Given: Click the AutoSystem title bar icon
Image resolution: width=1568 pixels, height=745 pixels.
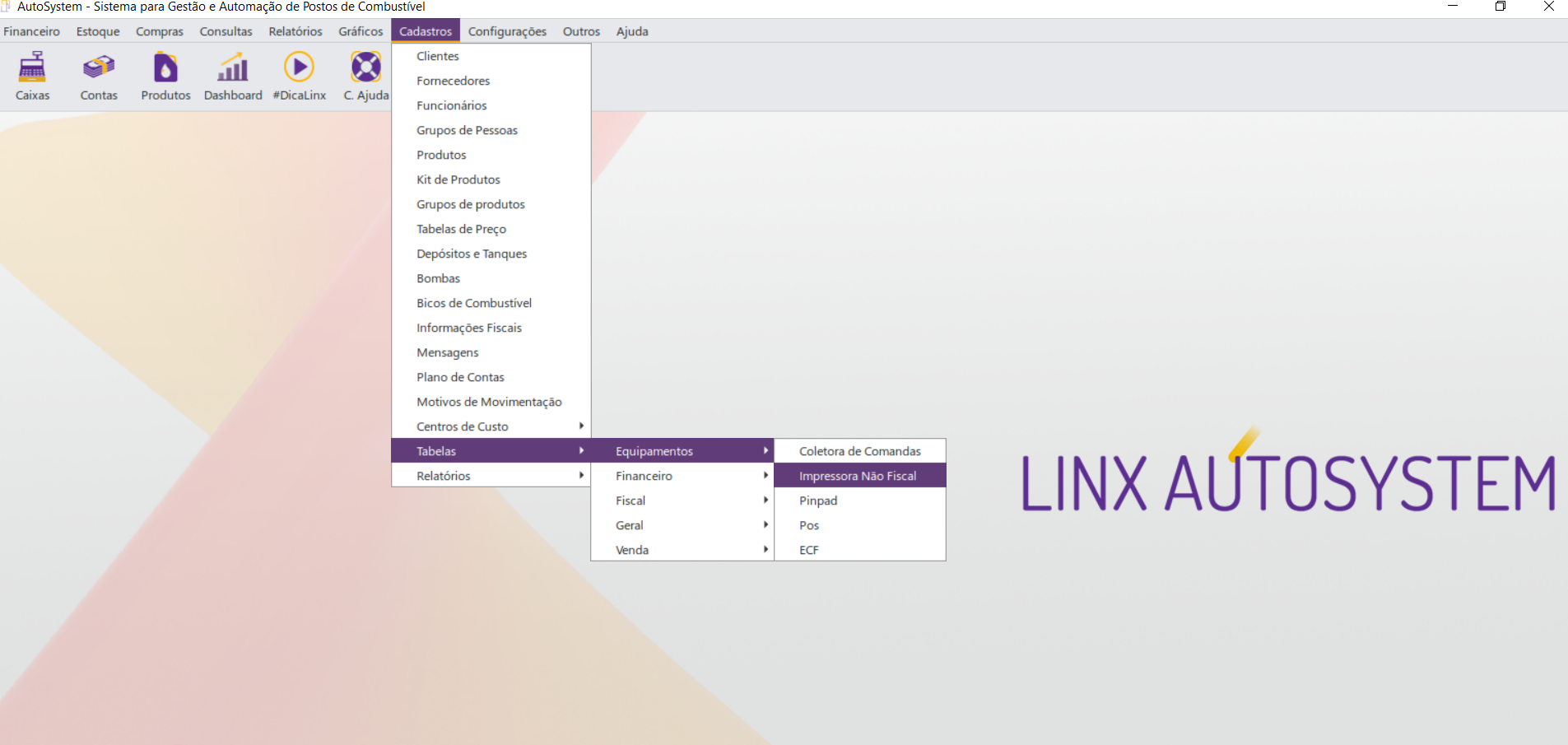Looking at the screenshot, I should (x=8, y=7).
